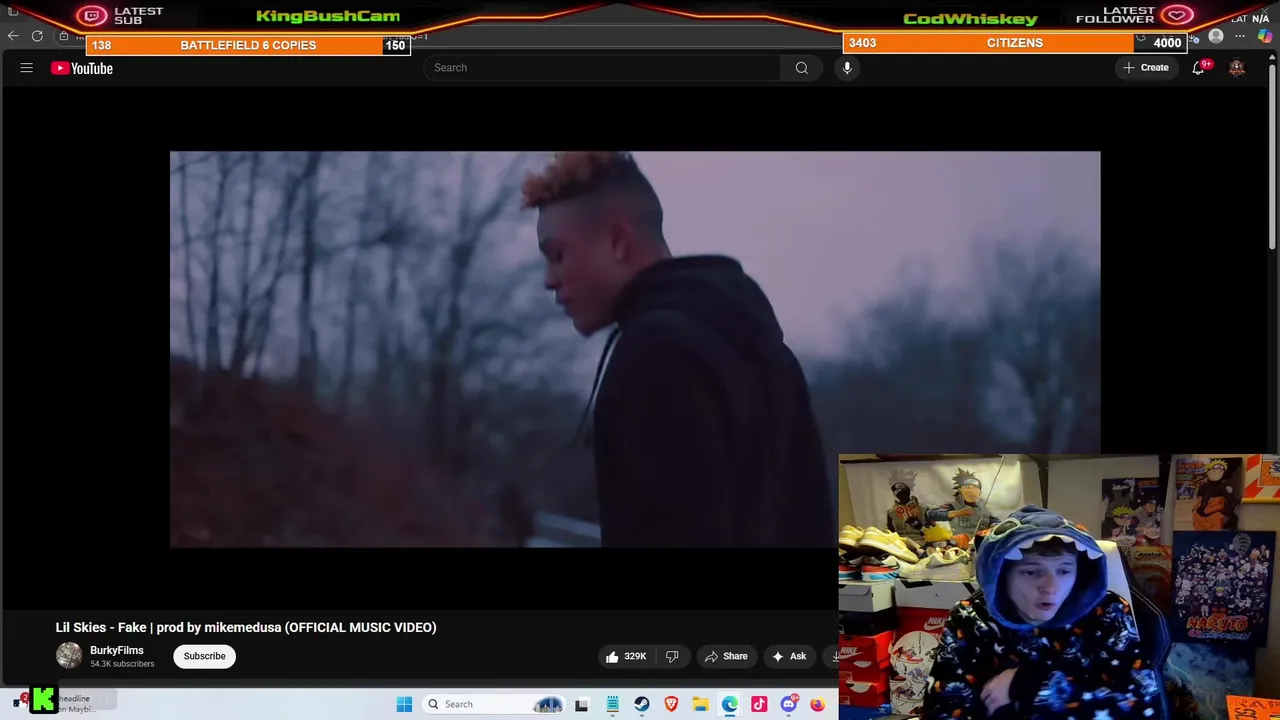Open the Windows Start menu
Screen dimensions: 1280x720
(404, 704)
